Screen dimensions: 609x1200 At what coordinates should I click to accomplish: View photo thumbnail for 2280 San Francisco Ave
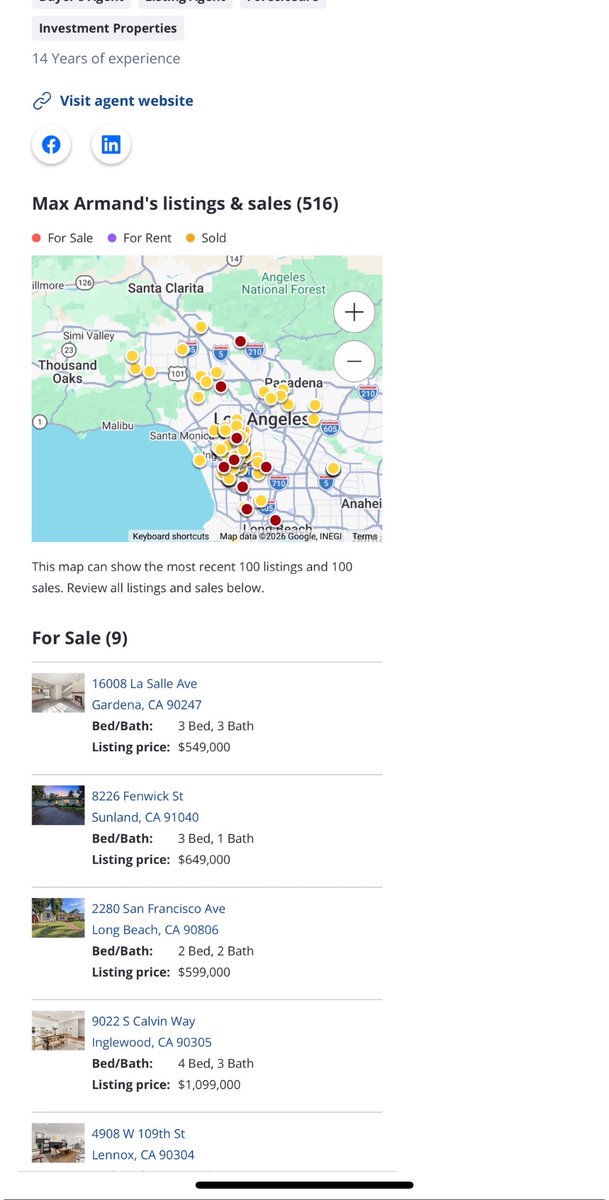58,917
